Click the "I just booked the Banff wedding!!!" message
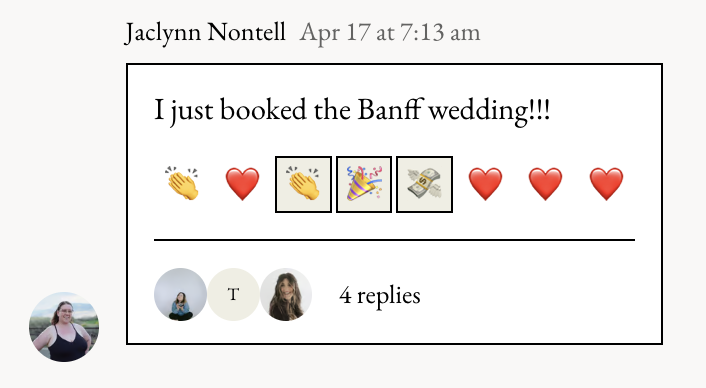706x388 pixels. 352,110
